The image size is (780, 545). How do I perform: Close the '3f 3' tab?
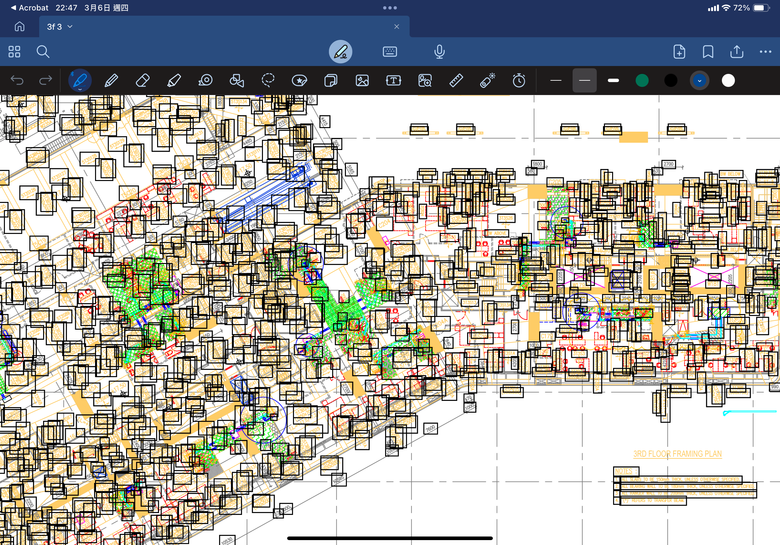click(396, 27)
